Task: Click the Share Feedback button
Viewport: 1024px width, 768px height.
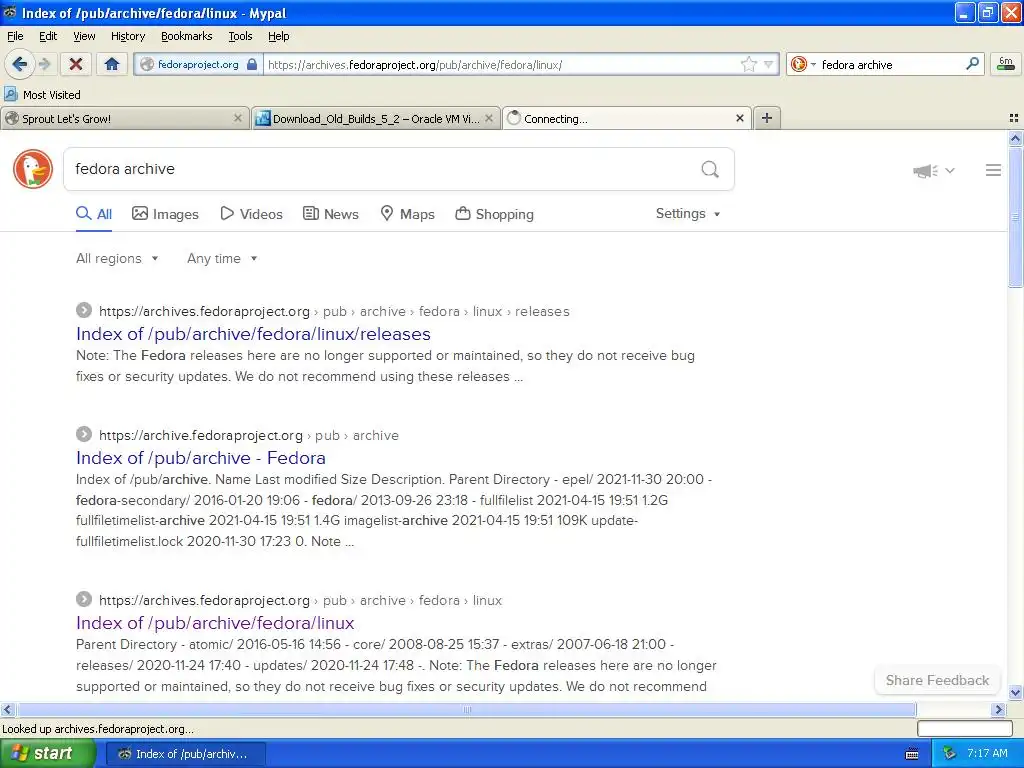Action: point(937,680)
